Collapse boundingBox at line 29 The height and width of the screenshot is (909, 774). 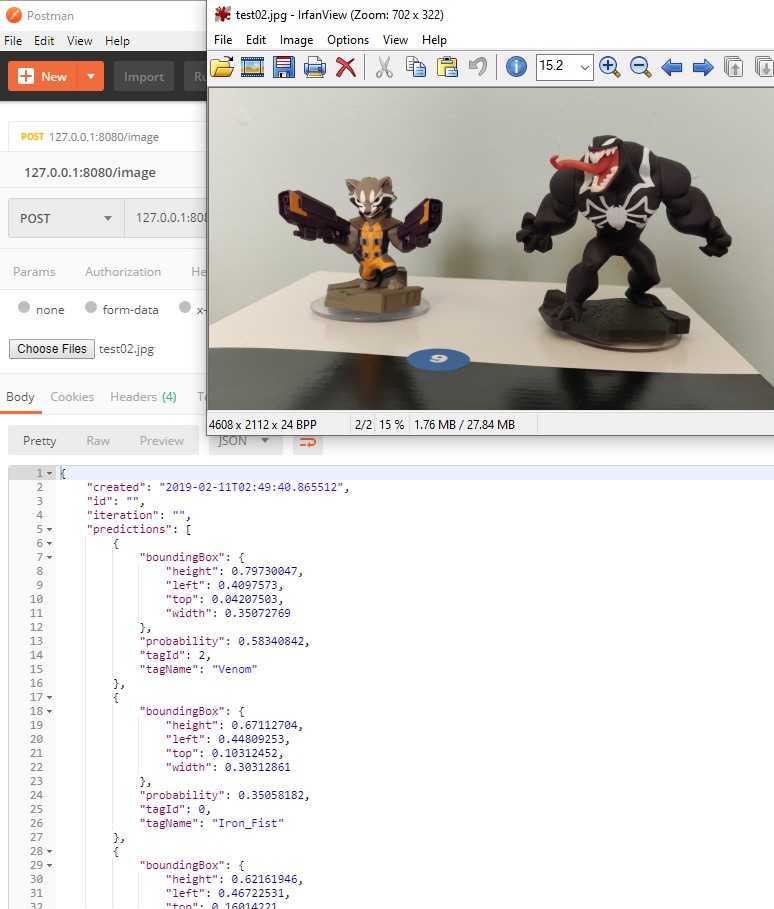pyautogui.click(x=49, y=865)
